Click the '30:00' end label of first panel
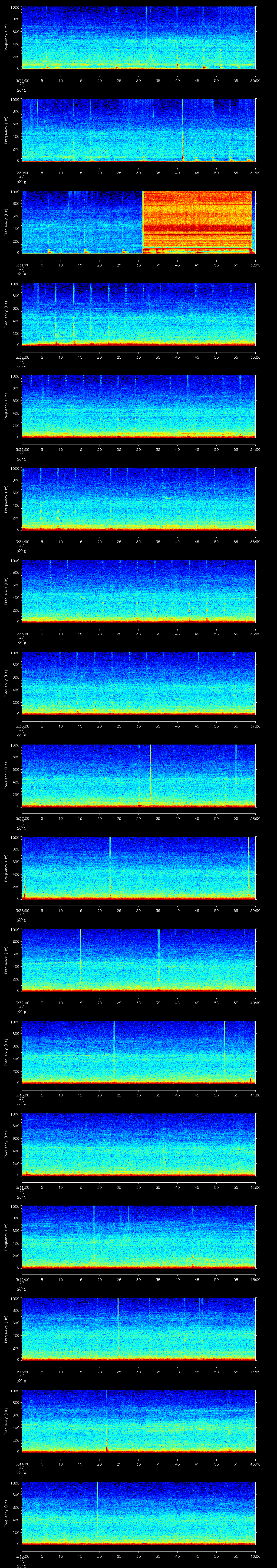Screen dimensions: 277x1568 click(256, 80)
